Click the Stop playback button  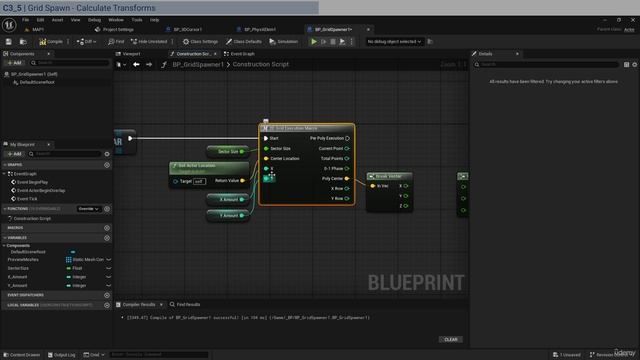click(333, 42)
